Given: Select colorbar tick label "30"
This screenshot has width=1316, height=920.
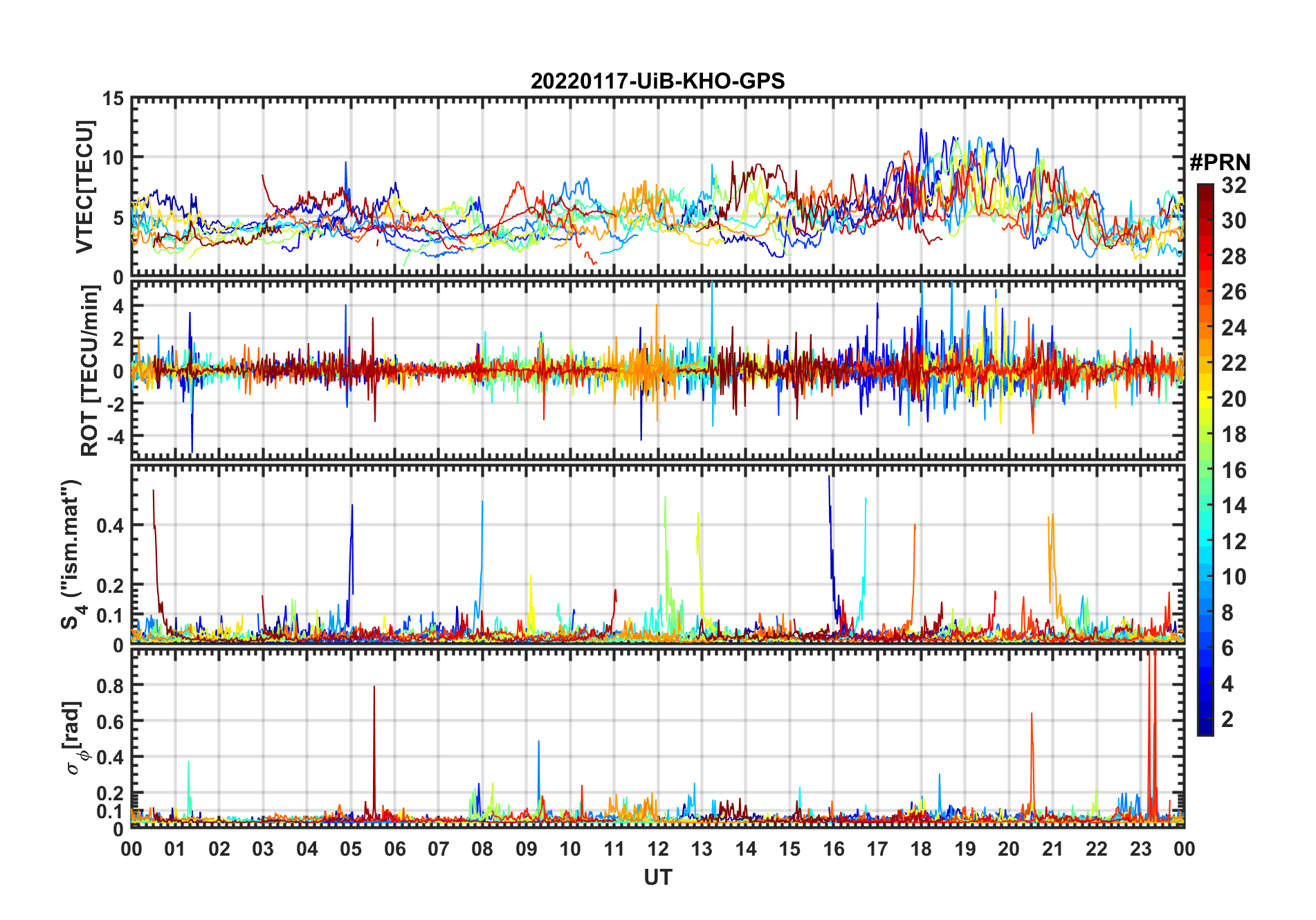Looking at the screenshot, I should (x=1234, y=221).
